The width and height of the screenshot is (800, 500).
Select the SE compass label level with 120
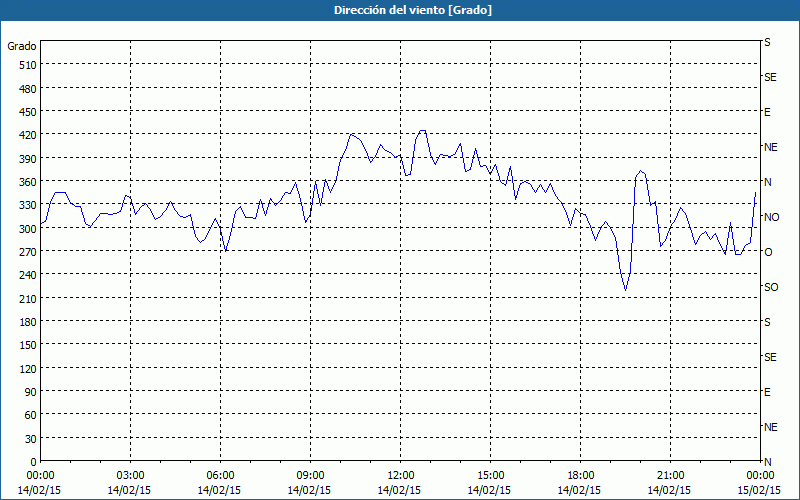(x=770, y=357)
